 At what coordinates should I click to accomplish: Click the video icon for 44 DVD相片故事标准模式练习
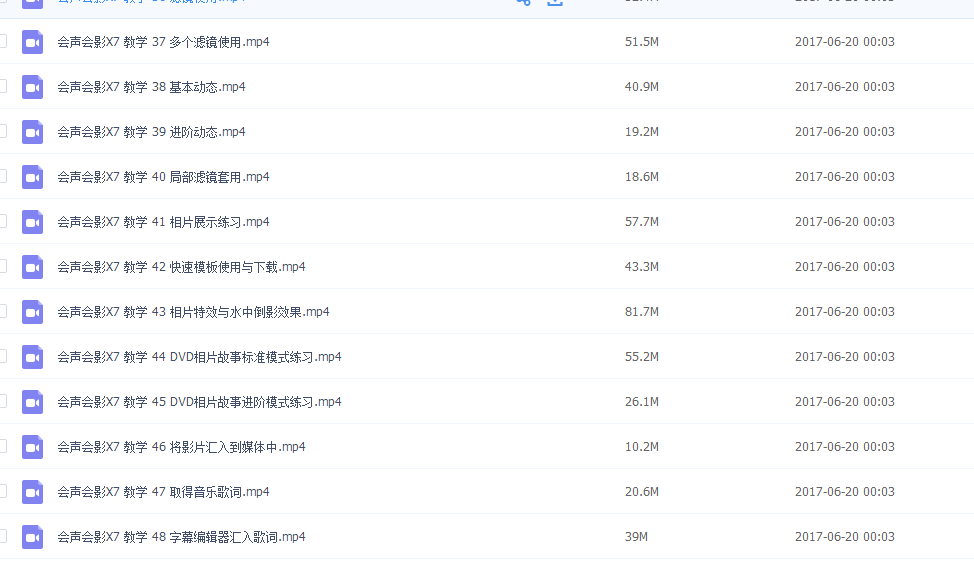click(32, 357)
